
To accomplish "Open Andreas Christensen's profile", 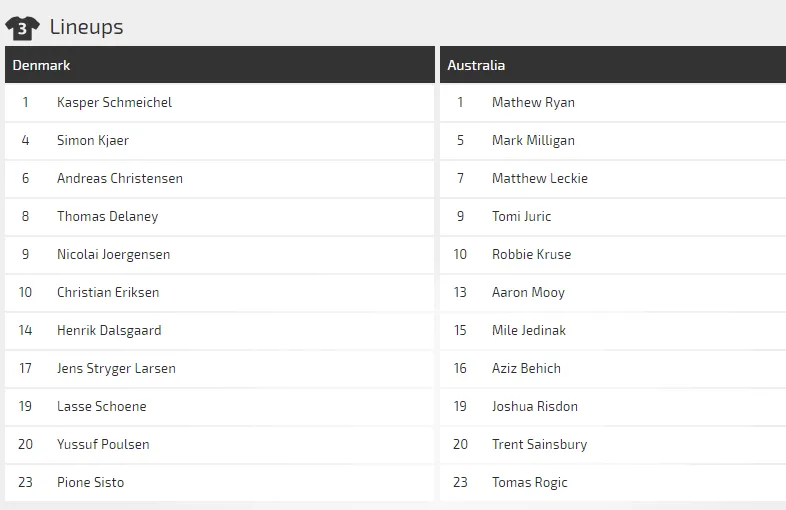I will coord(120,178).
